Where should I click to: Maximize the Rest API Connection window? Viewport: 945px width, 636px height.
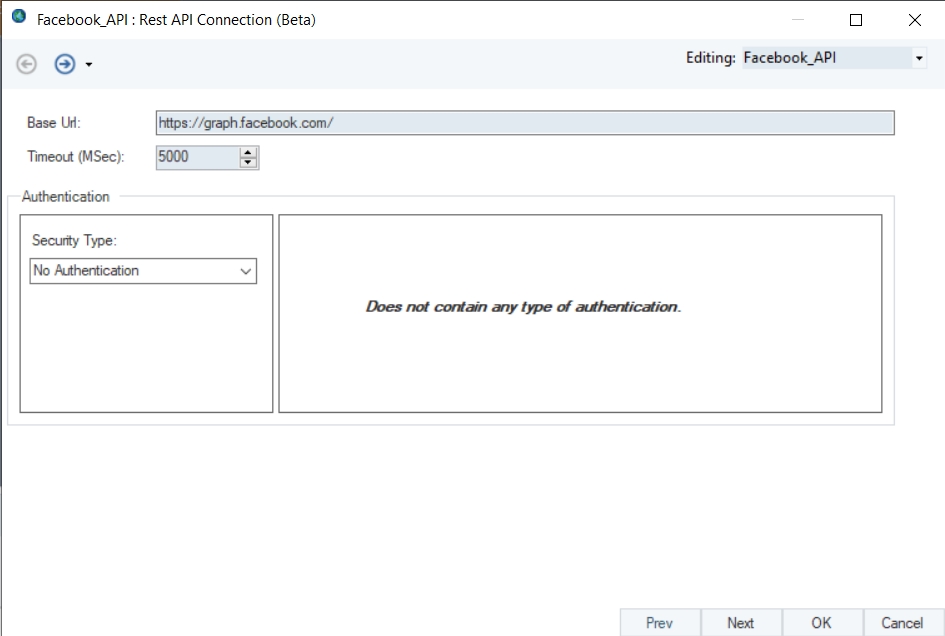pos(856,20)
